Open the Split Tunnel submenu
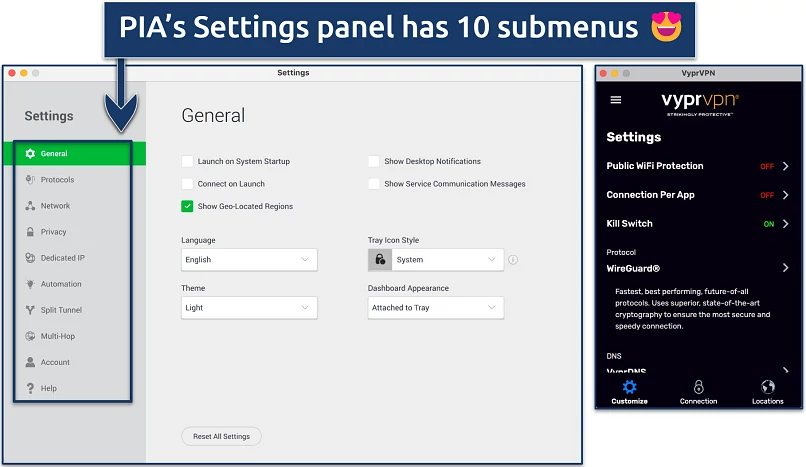 click(73, 310)
